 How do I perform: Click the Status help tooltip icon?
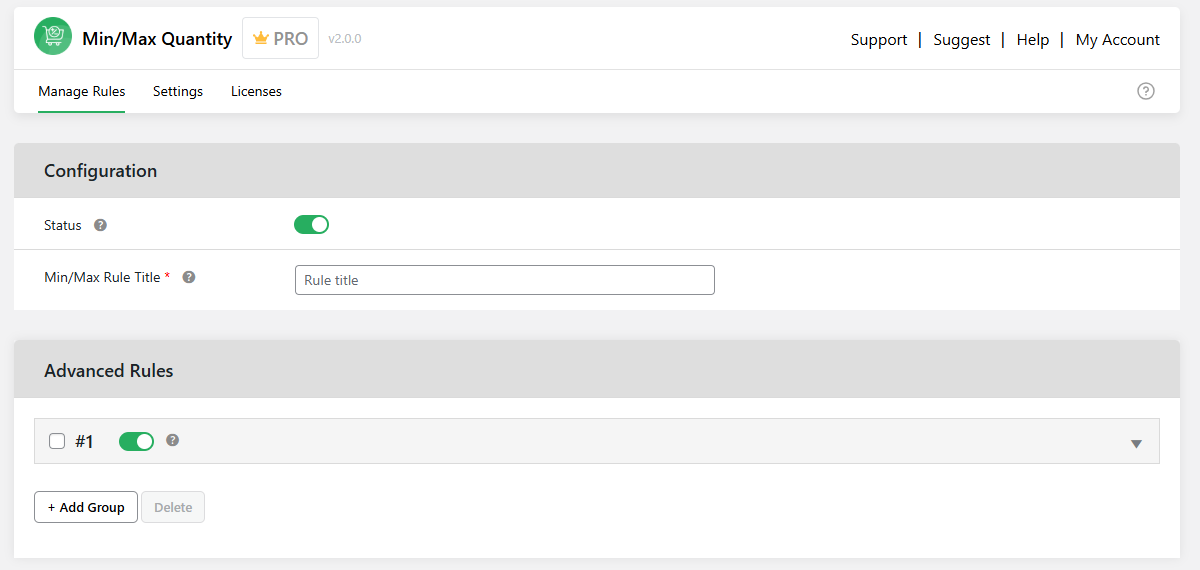(100, 225)
